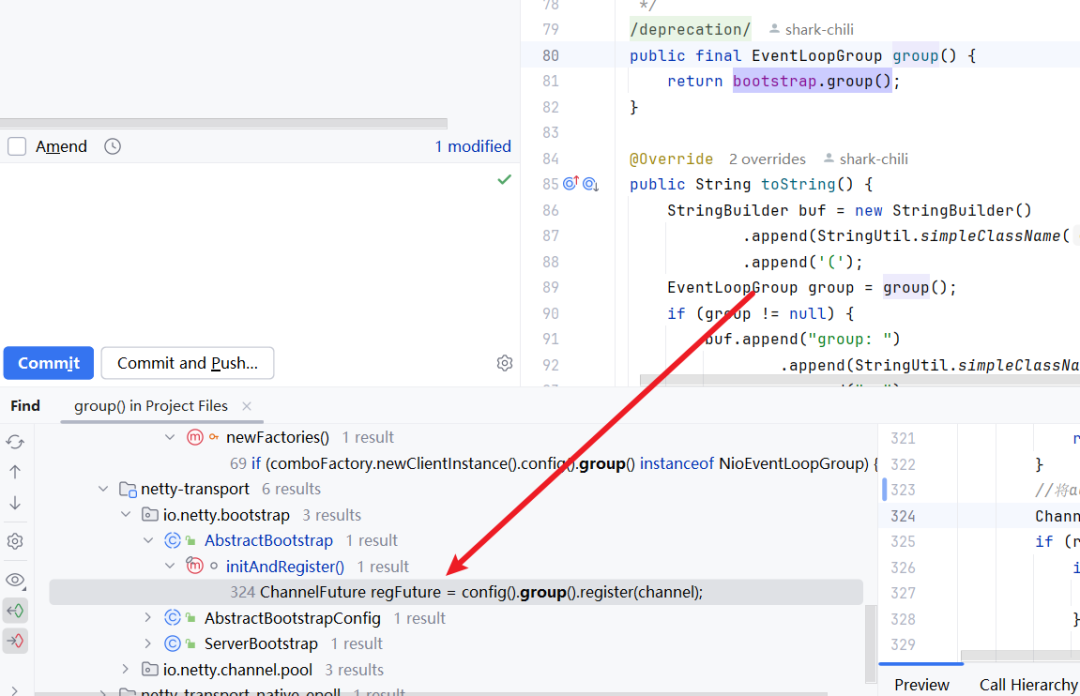Image resolution: width=1080 pixels, height=696 pixels.
Task: Click initAndRegister() method icon
Action: 195,566
